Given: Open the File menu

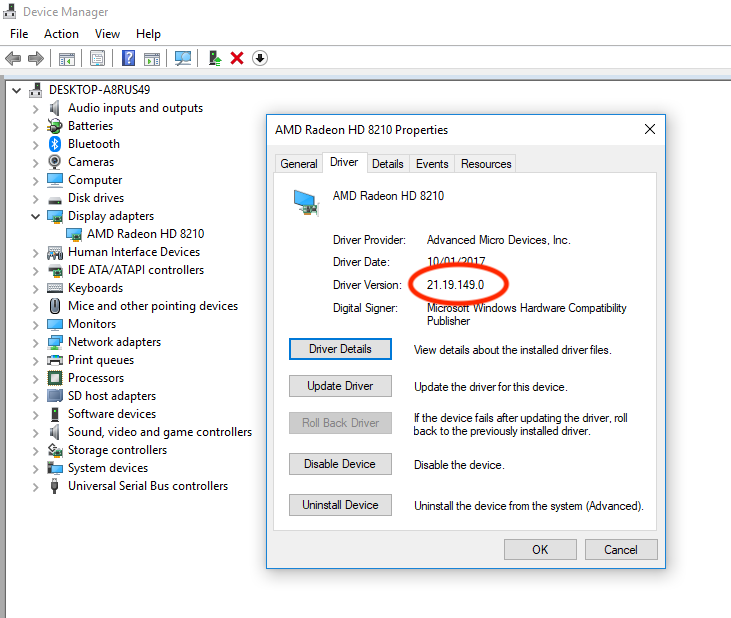Looking at the screenshot, I should coord(19,34).
